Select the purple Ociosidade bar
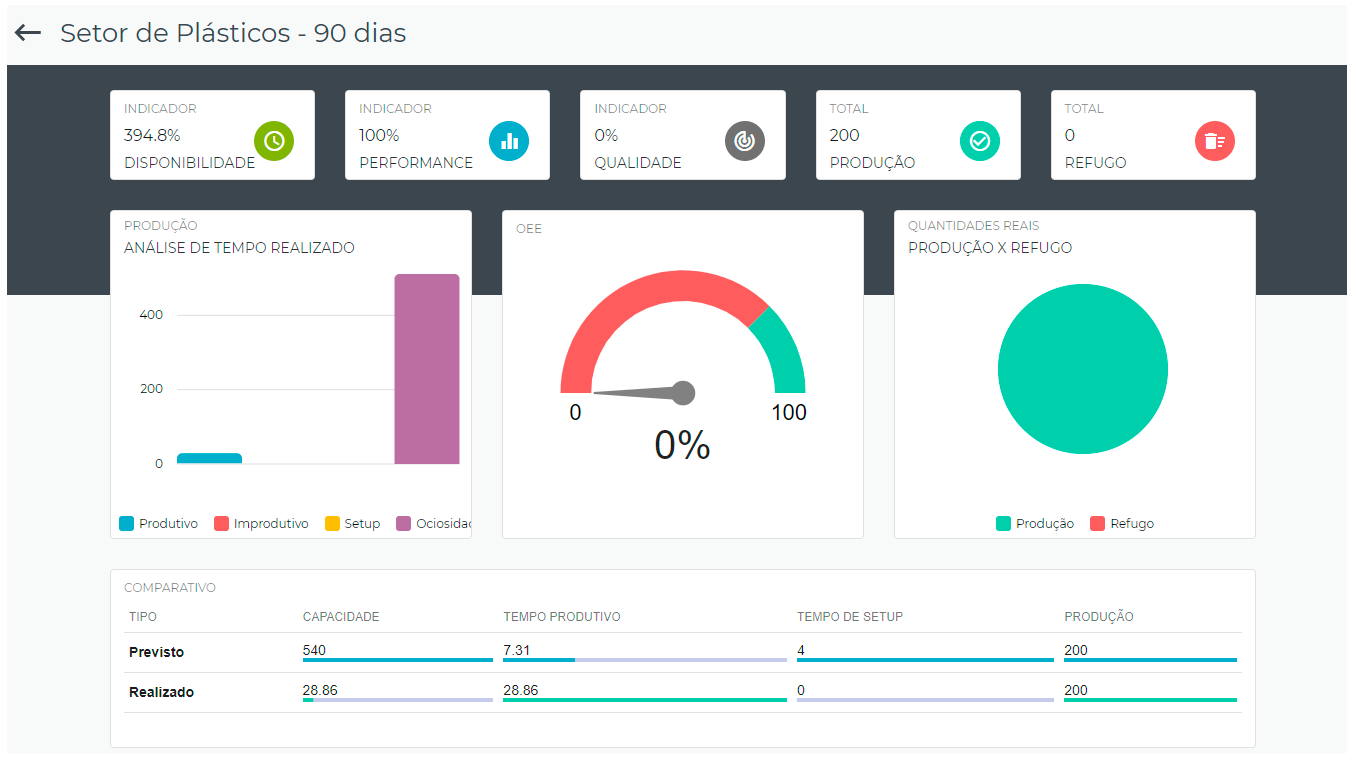This screenshot has width=1356, height=761. pos(427,369)
